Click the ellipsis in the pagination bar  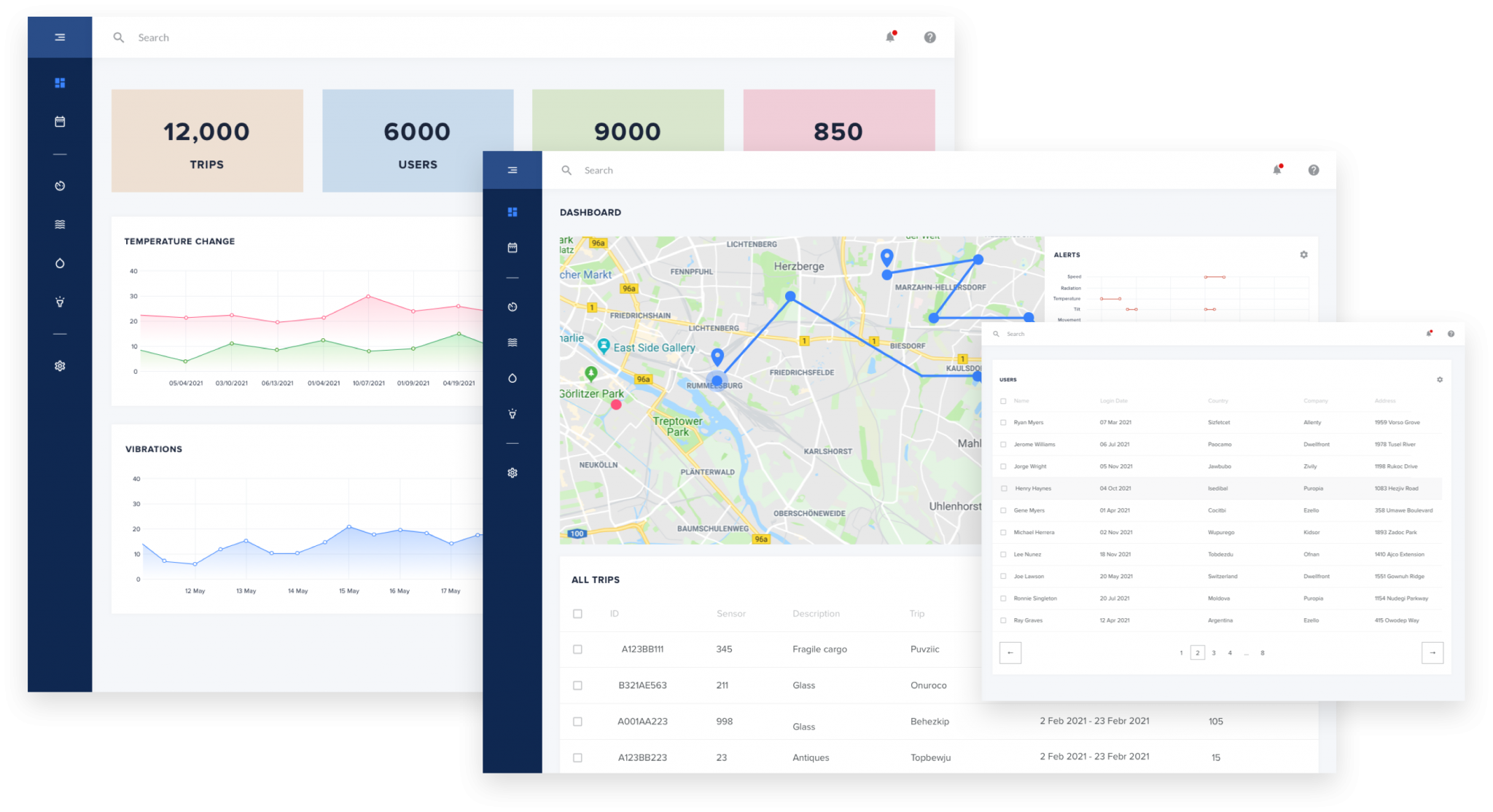pyautogui.click(x=1247, y=652)
